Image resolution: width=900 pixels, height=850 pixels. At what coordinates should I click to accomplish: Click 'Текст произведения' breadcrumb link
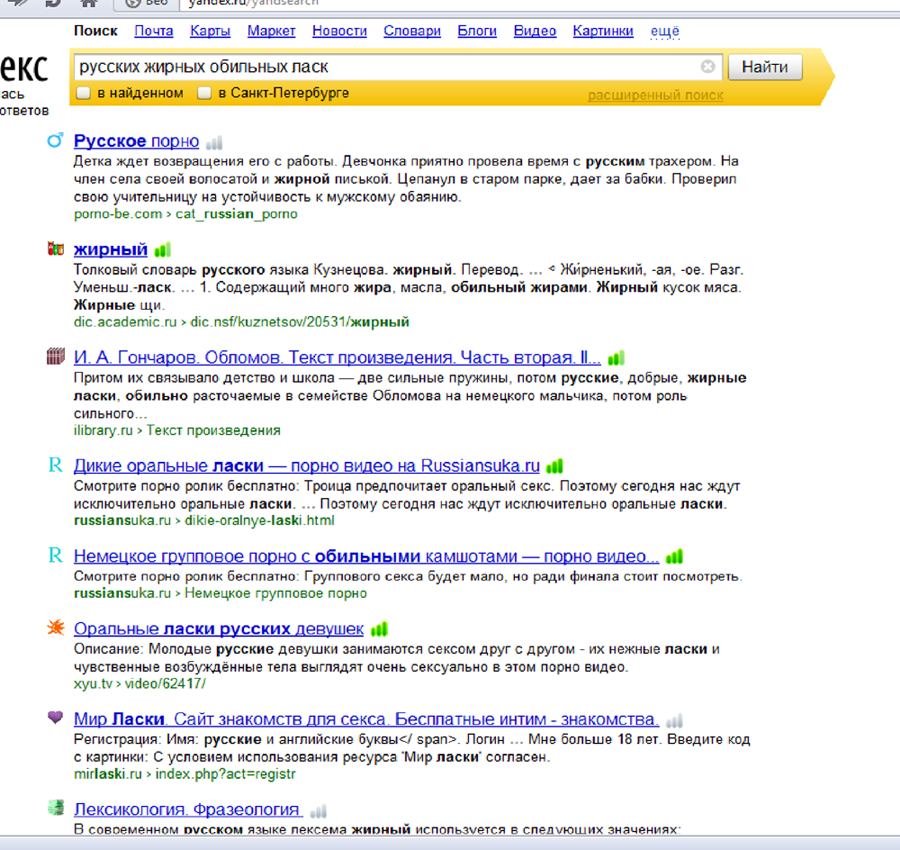point(214,430)
